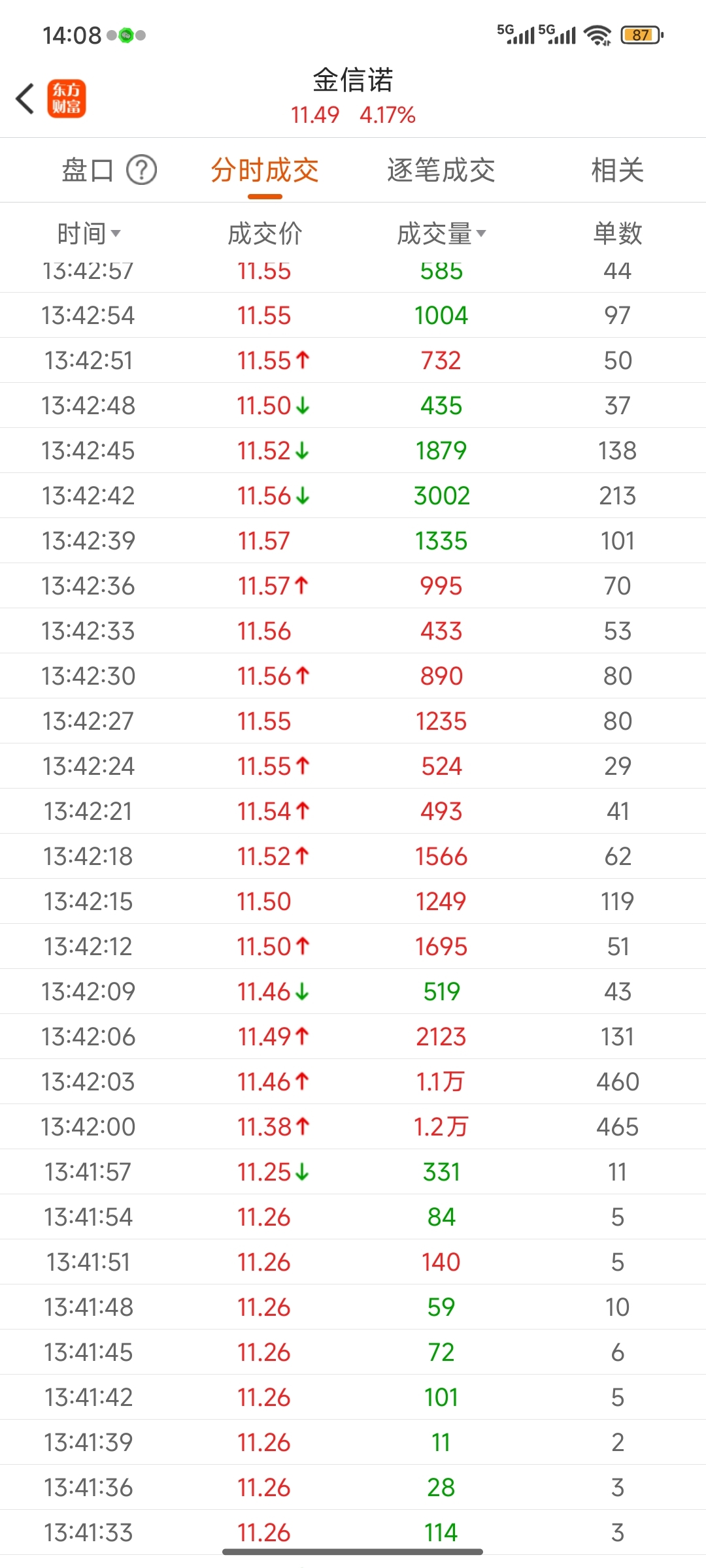Viewport: 706px width, 1568px height.
Task: Switch to the 逐笔成交 tab
Action: point(441,171)
